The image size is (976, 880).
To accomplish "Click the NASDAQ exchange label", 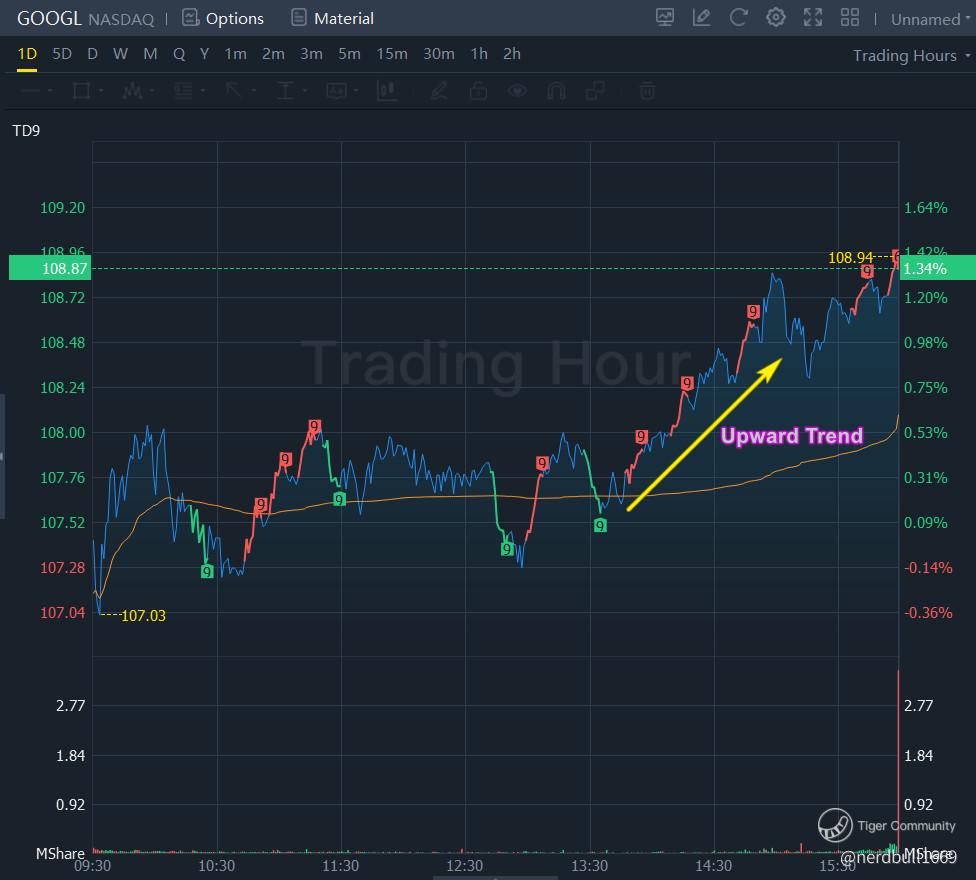I will [x=121, y=19].
